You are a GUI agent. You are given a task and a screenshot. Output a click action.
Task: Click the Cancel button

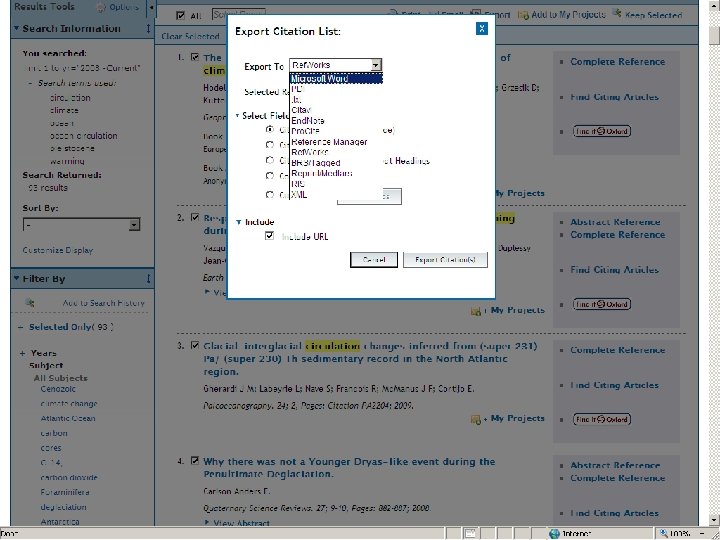point(374,260)
